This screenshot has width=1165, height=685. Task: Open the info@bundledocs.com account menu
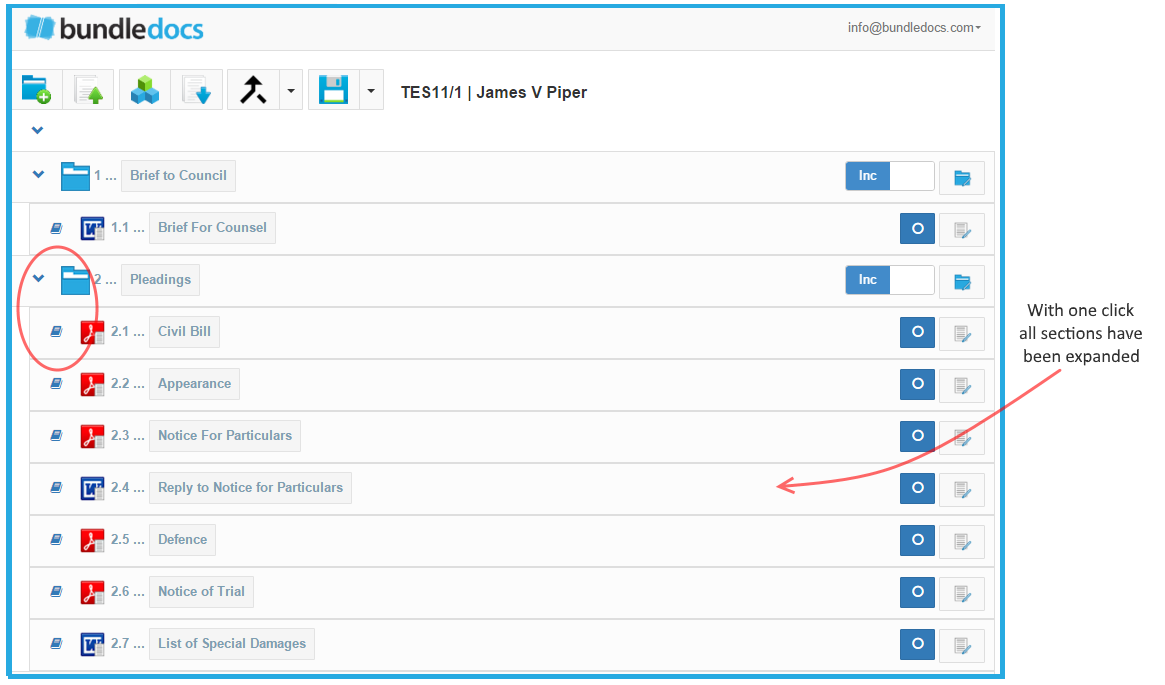913,28
